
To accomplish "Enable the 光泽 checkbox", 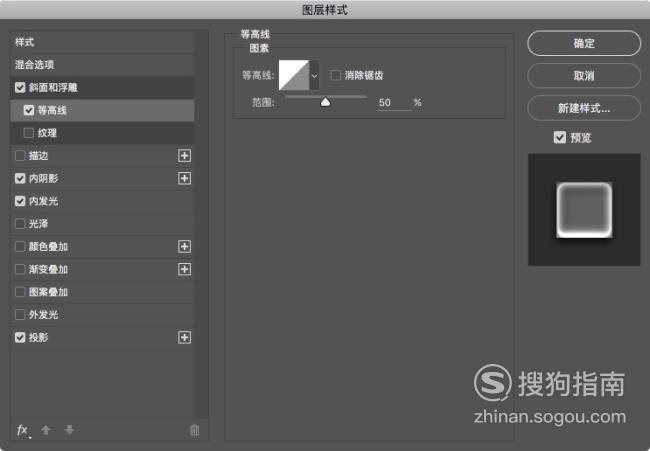I will point(20,224).
